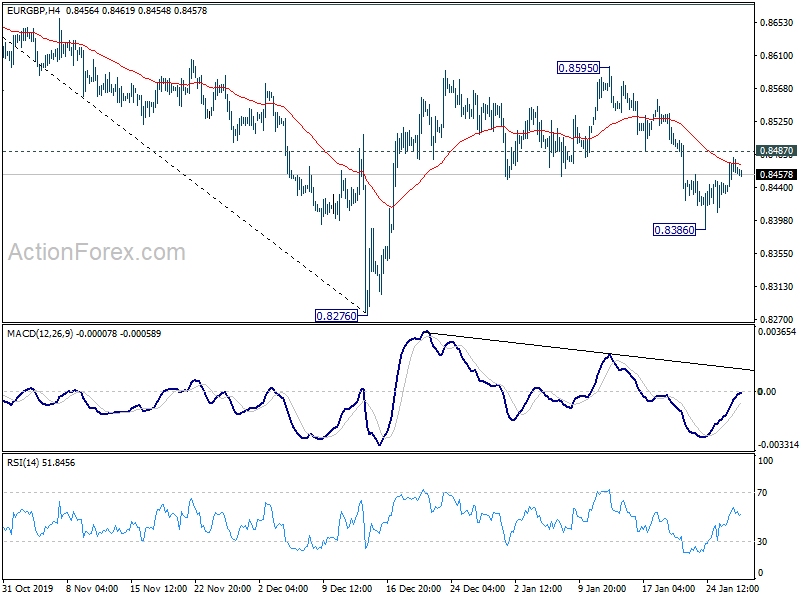This screenshot has height=600, width=800.
Task: Click the MACD -0.003314 scale value
Action: (x=778, y=445)
